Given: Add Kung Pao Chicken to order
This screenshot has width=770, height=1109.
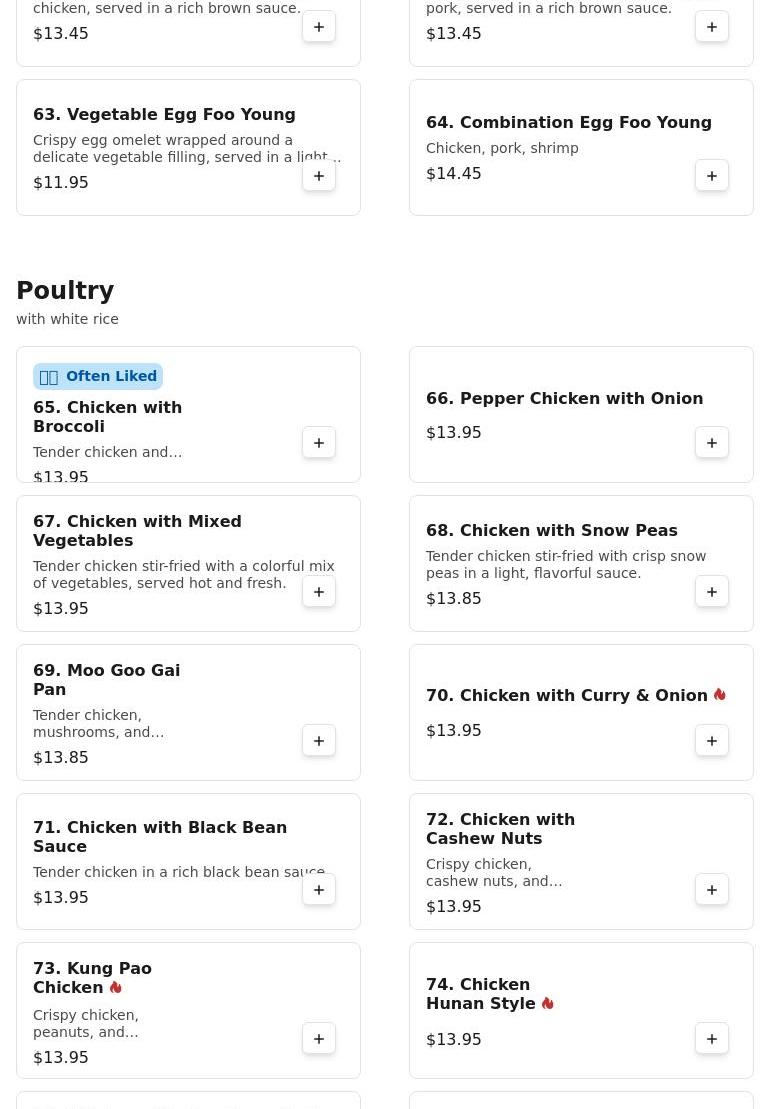Looking at the screenshot, I should [x=319, y=1039].
